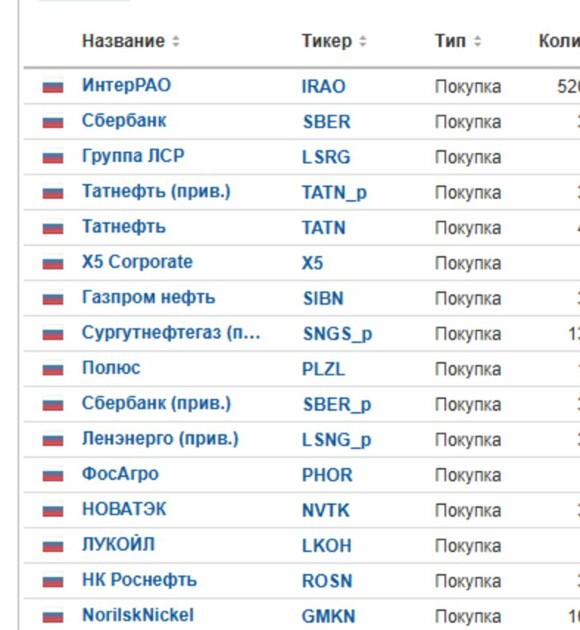Click the flag icon beside Полюс
The width and height of the screenshot is (580, 630).
pos(53,369)
